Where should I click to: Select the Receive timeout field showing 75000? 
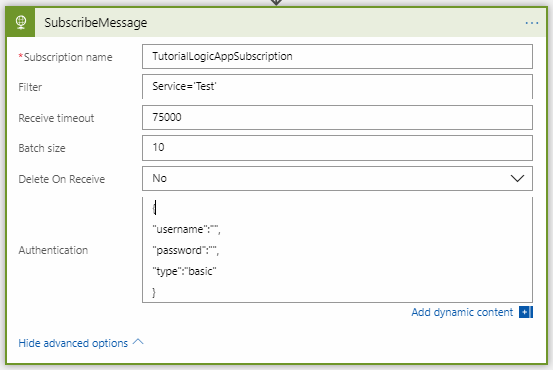pyautogui.click(x=337, y=117)
